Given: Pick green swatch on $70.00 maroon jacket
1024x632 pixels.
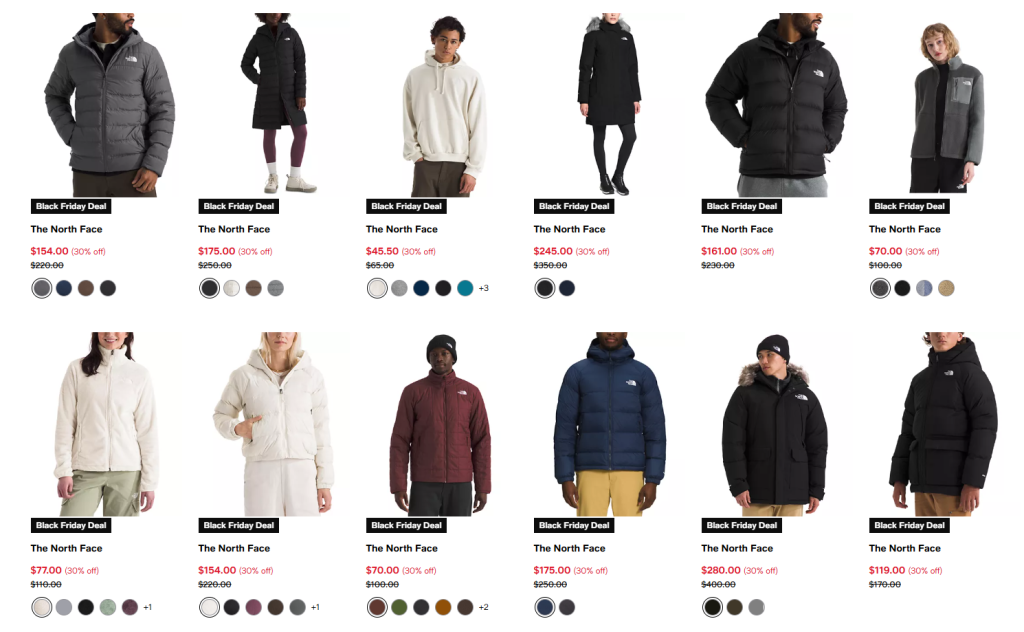Looking at the screenshot, I should [399, 607].
